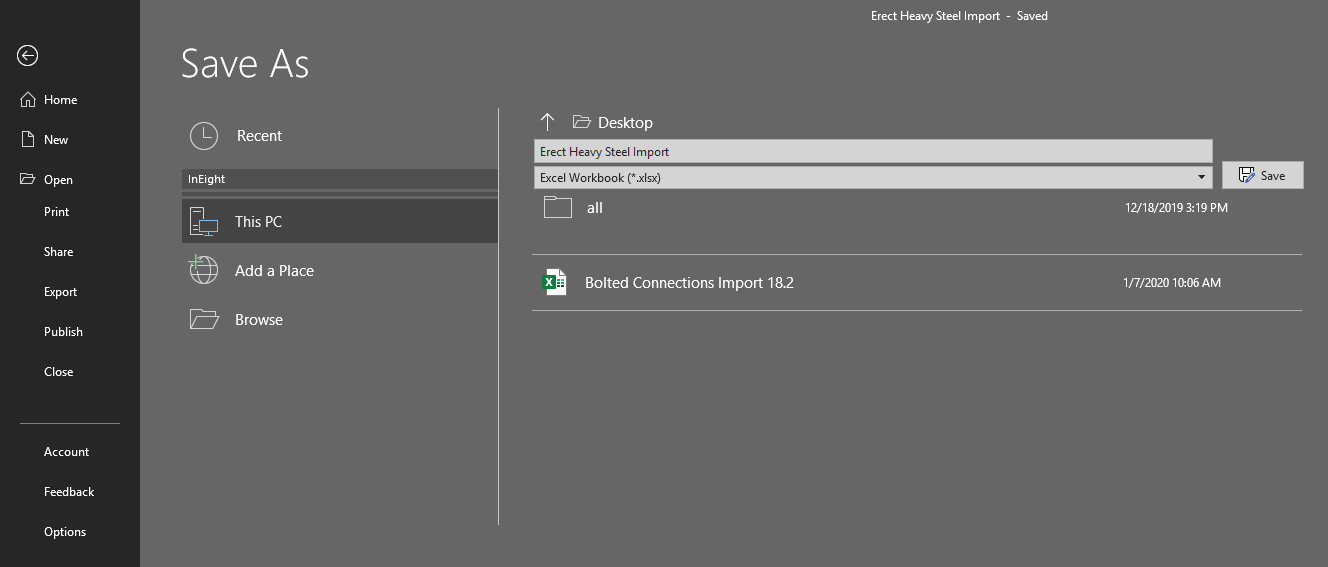Open the Share menu item
The height and width of the screenshot is (567, 1328).
click(x=58, y=252)
